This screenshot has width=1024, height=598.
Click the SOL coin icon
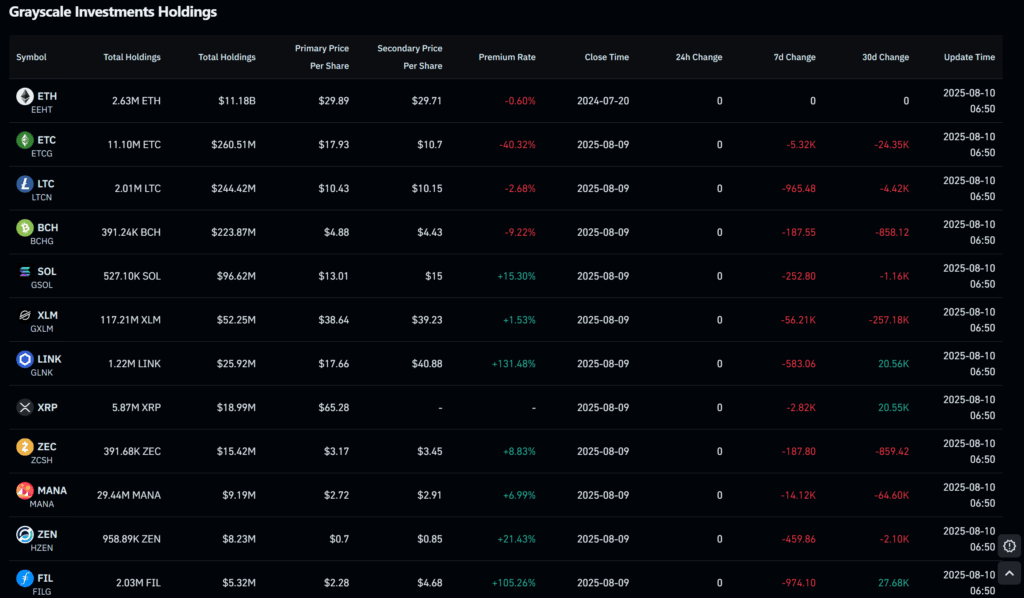[x=25, y=272]
